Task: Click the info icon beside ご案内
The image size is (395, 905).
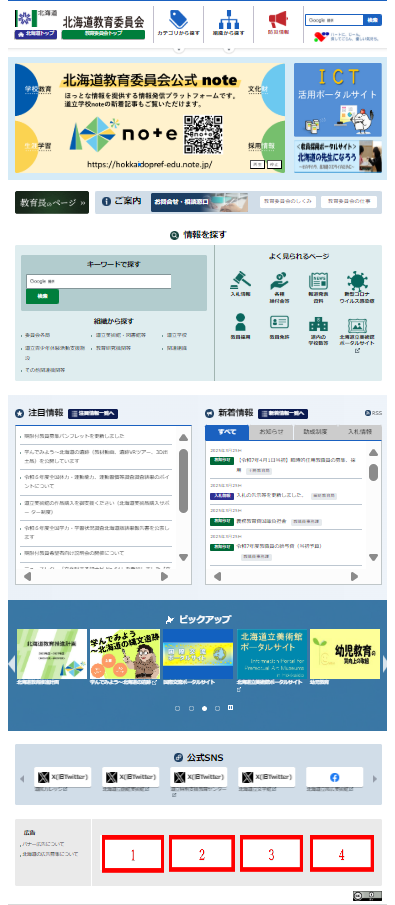Action: click(x=106, y=201)
